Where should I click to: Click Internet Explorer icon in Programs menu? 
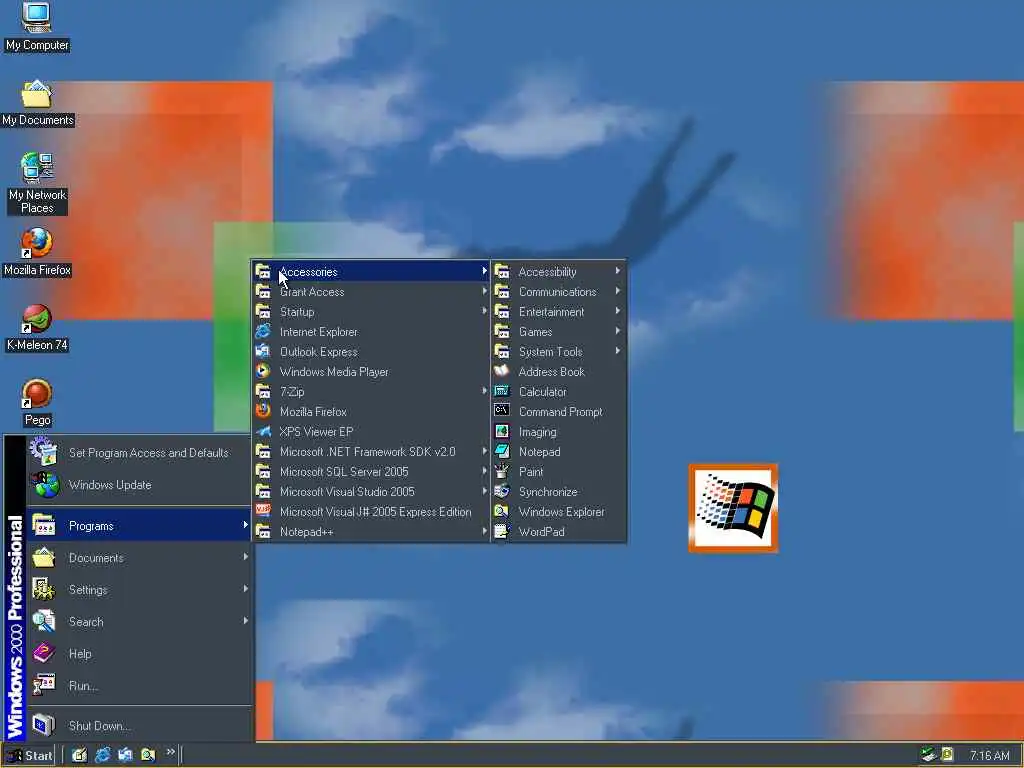263,331
